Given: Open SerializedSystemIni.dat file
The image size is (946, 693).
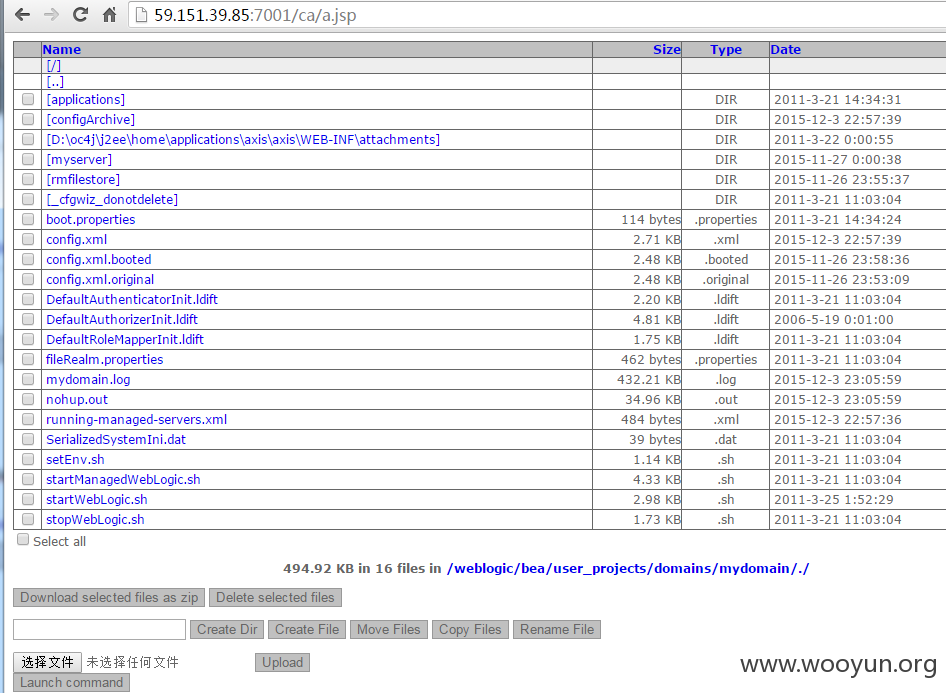Looking at the screenshot, I should [x=116, y=439].
